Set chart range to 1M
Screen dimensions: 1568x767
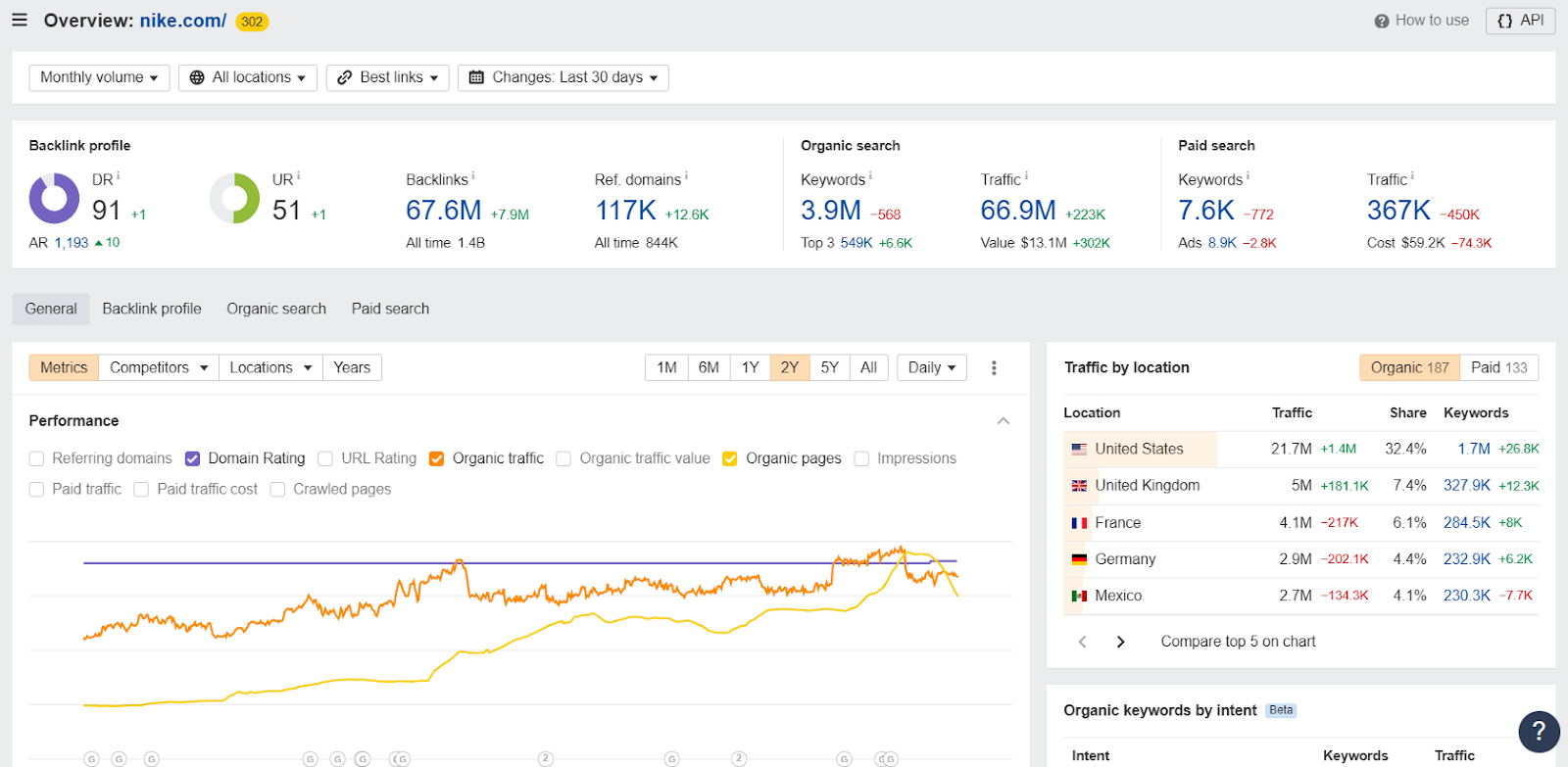point(667,367)
